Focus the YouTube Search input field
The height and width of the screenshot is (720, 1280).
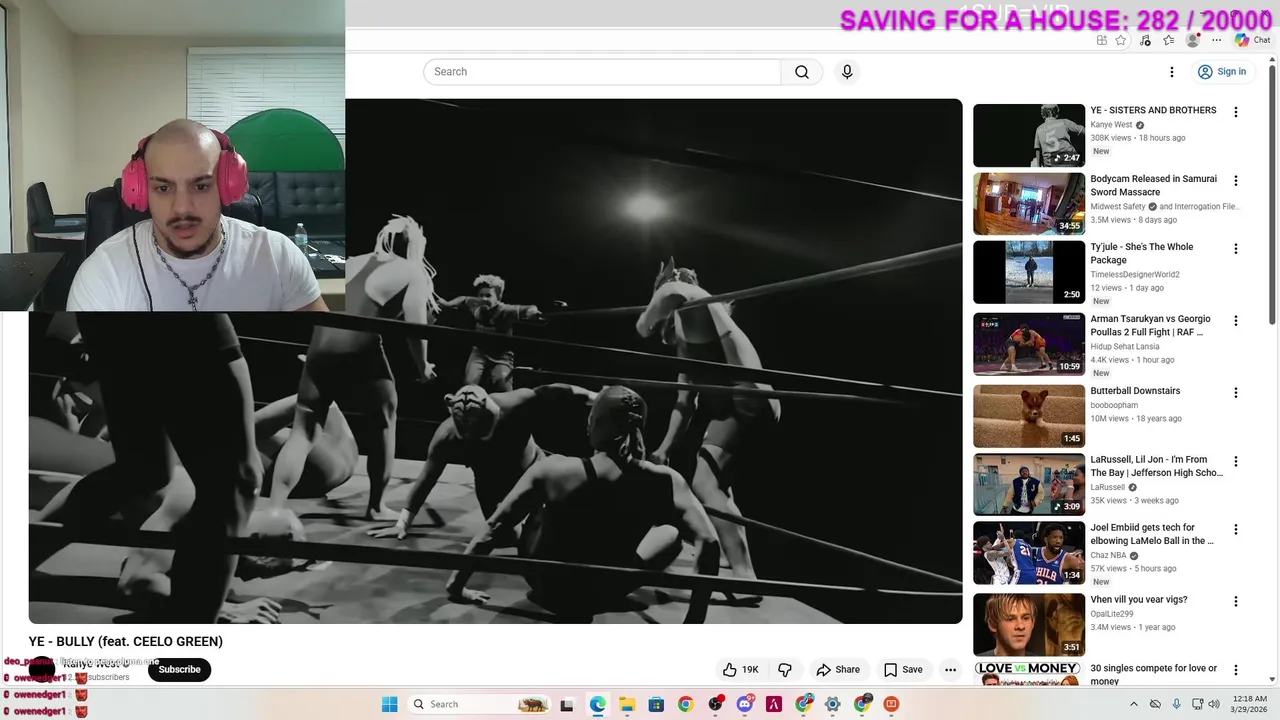click(602, 72)
